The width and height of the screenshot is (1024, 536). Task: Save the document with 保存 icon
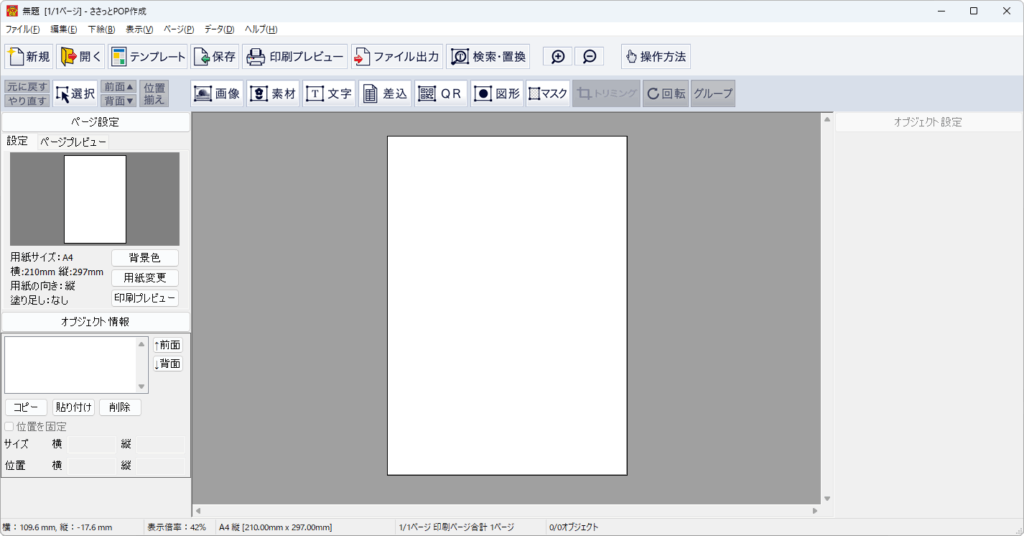[x=215, y=56]
